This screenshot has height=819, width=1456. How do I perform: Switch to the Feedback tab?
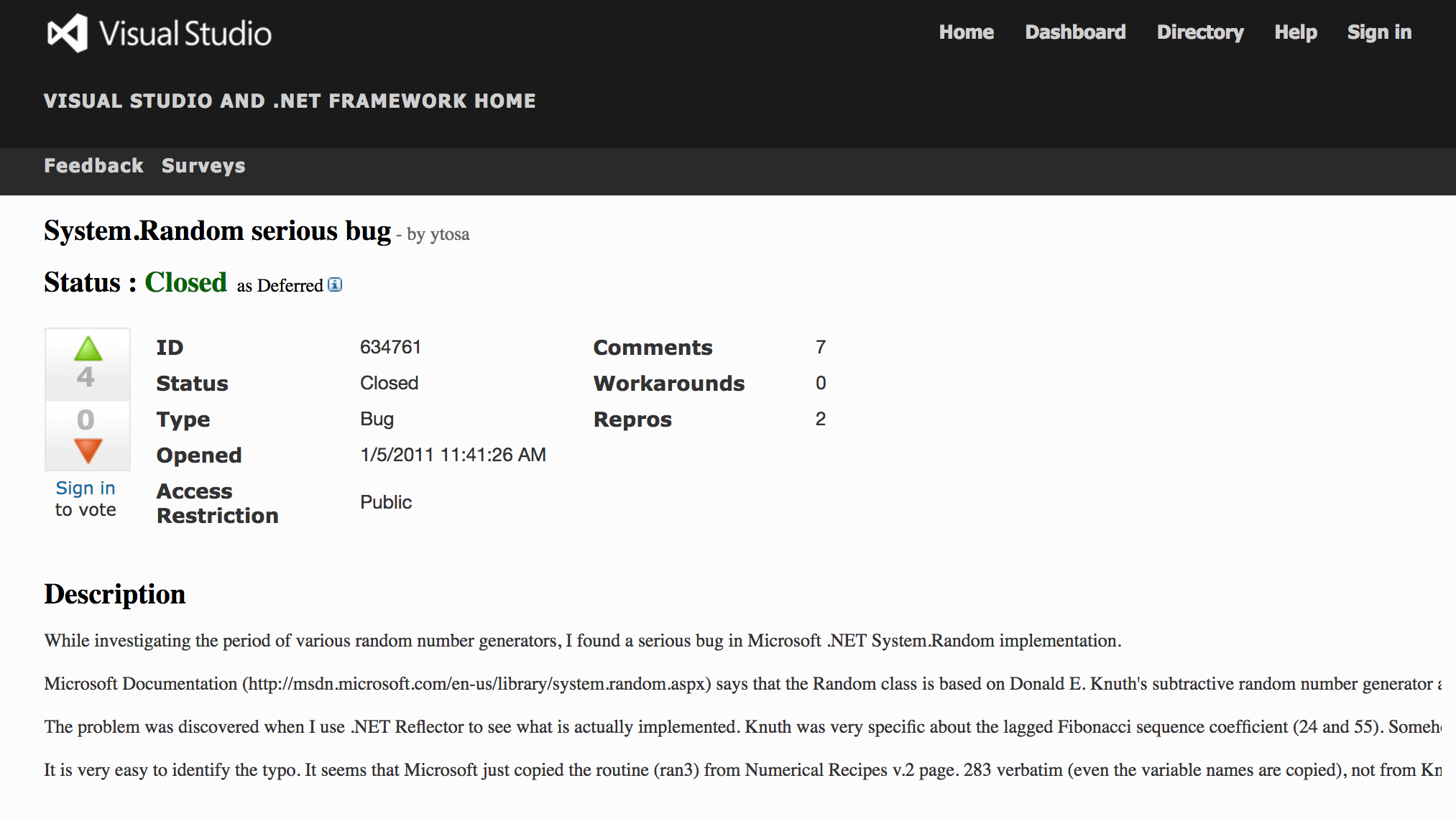pyautogui.click(x=93, y=166)
